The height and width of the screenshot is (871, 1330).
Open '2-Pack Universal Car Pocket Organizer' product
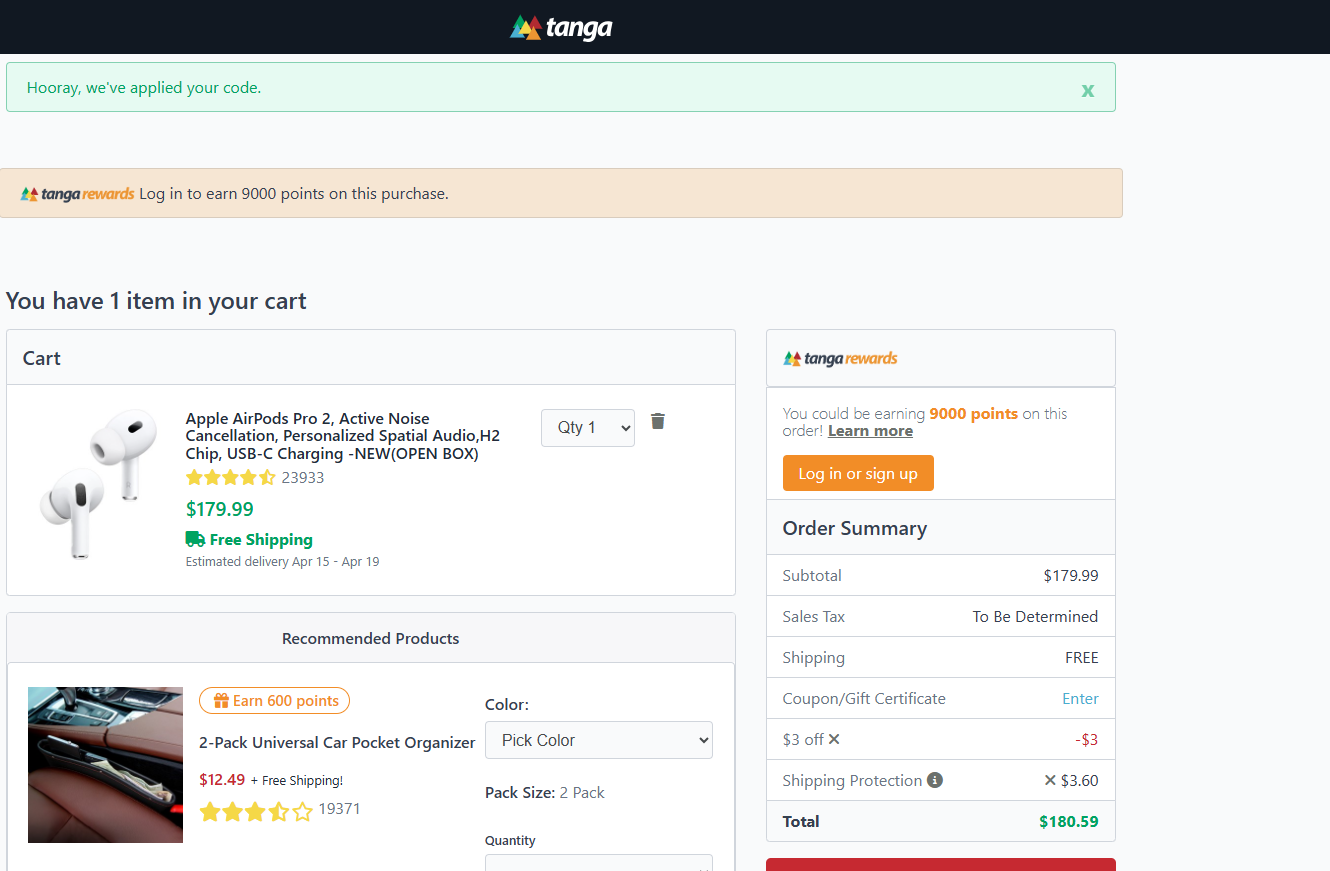pos(337,743)
